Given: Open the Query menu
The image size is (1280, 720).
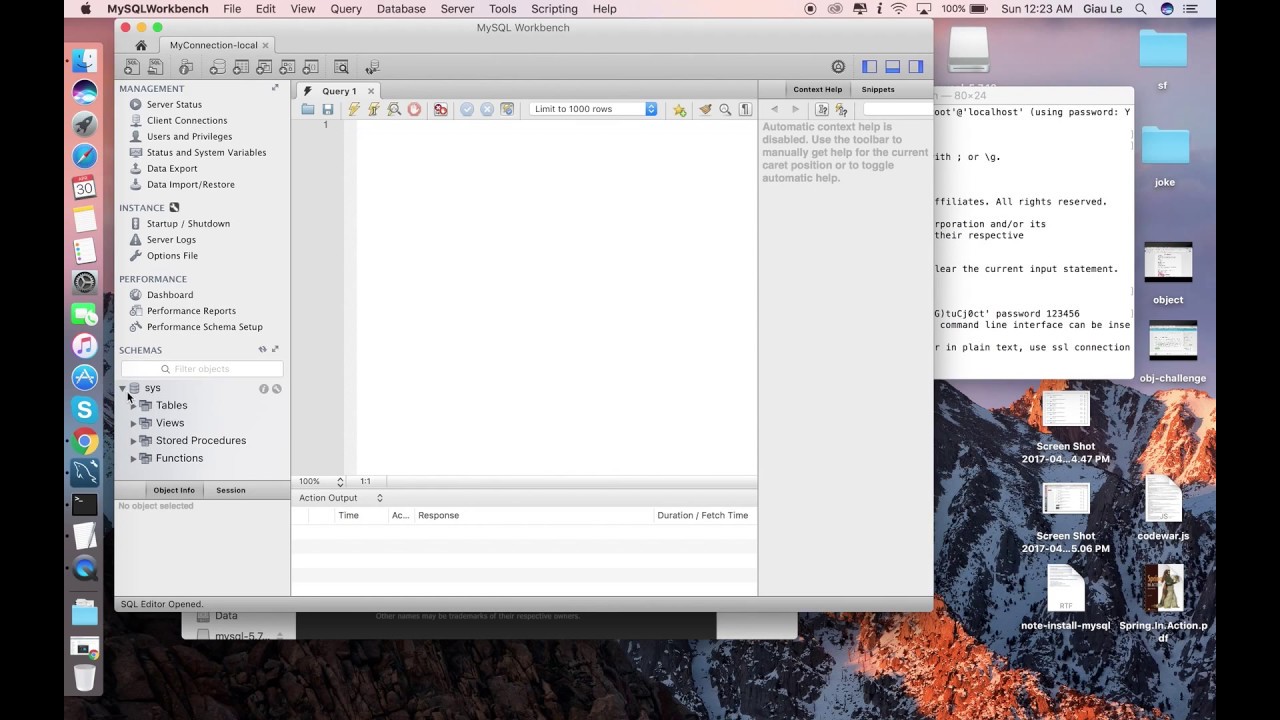Looking at the screenshot, I should 346,9.
